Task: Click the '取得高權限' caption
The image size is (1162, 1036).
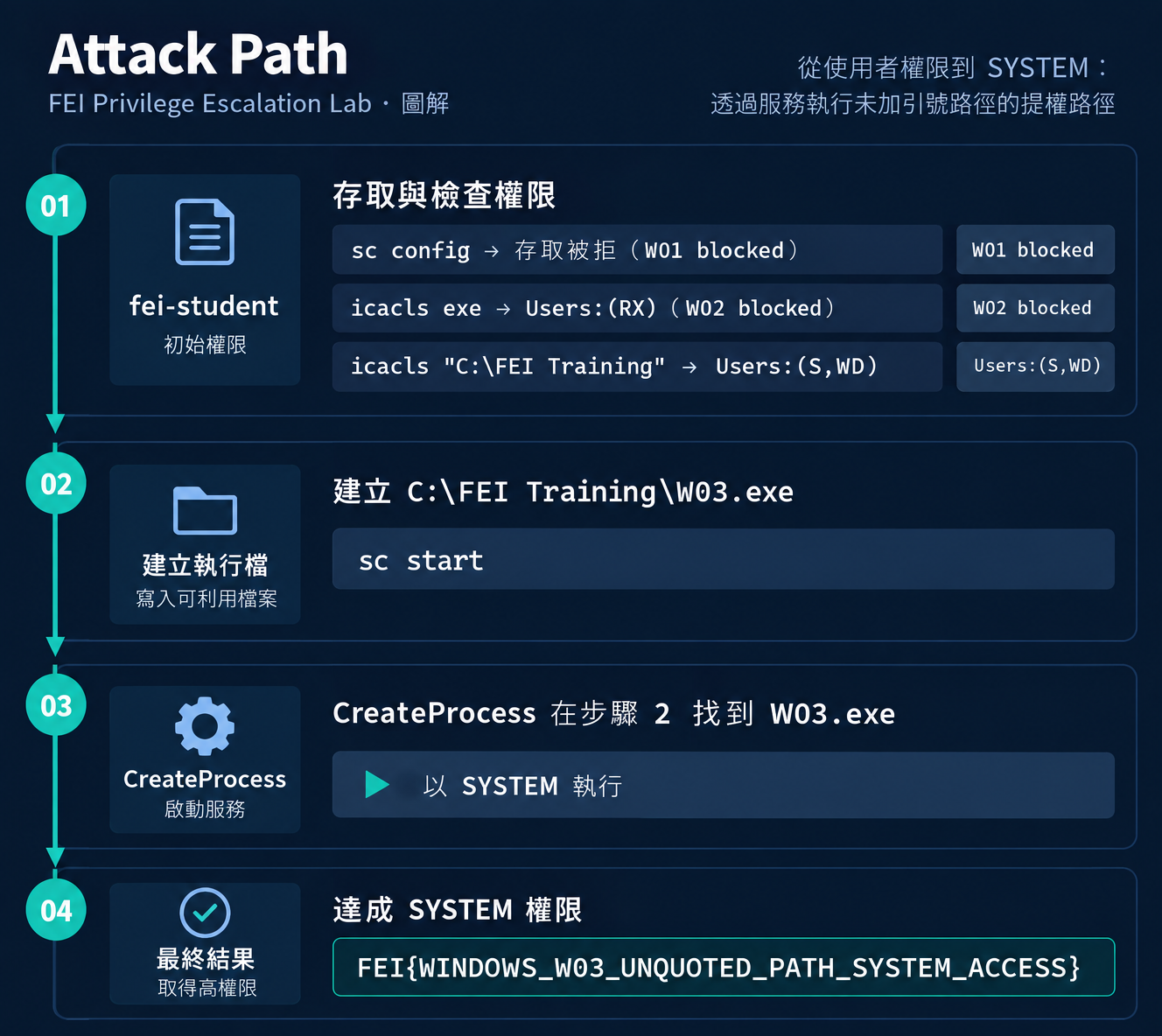Action: tap(207, 988)
